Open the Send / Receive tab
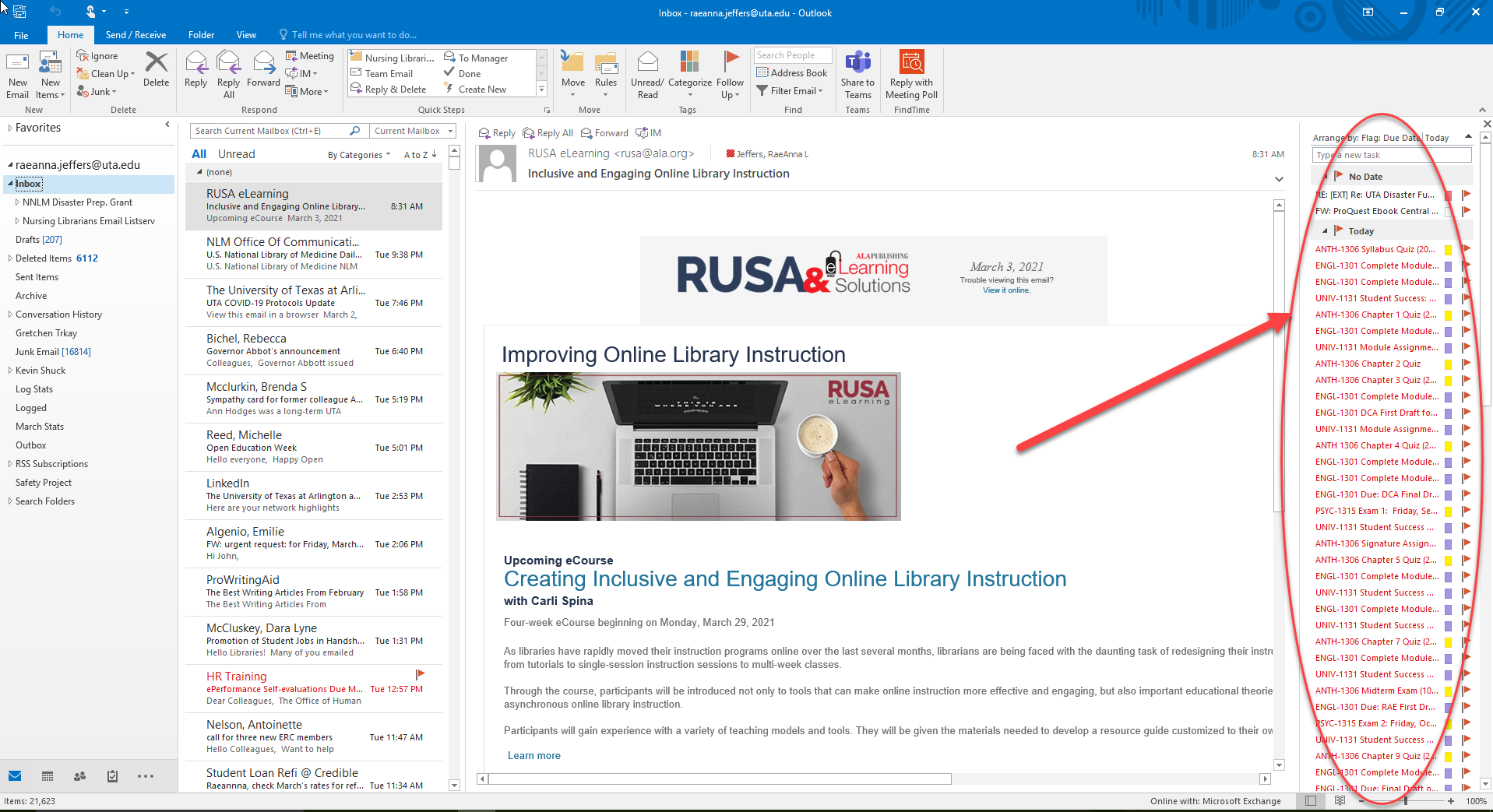Viewport: 1493px width, 812px height. click(136, 35)
